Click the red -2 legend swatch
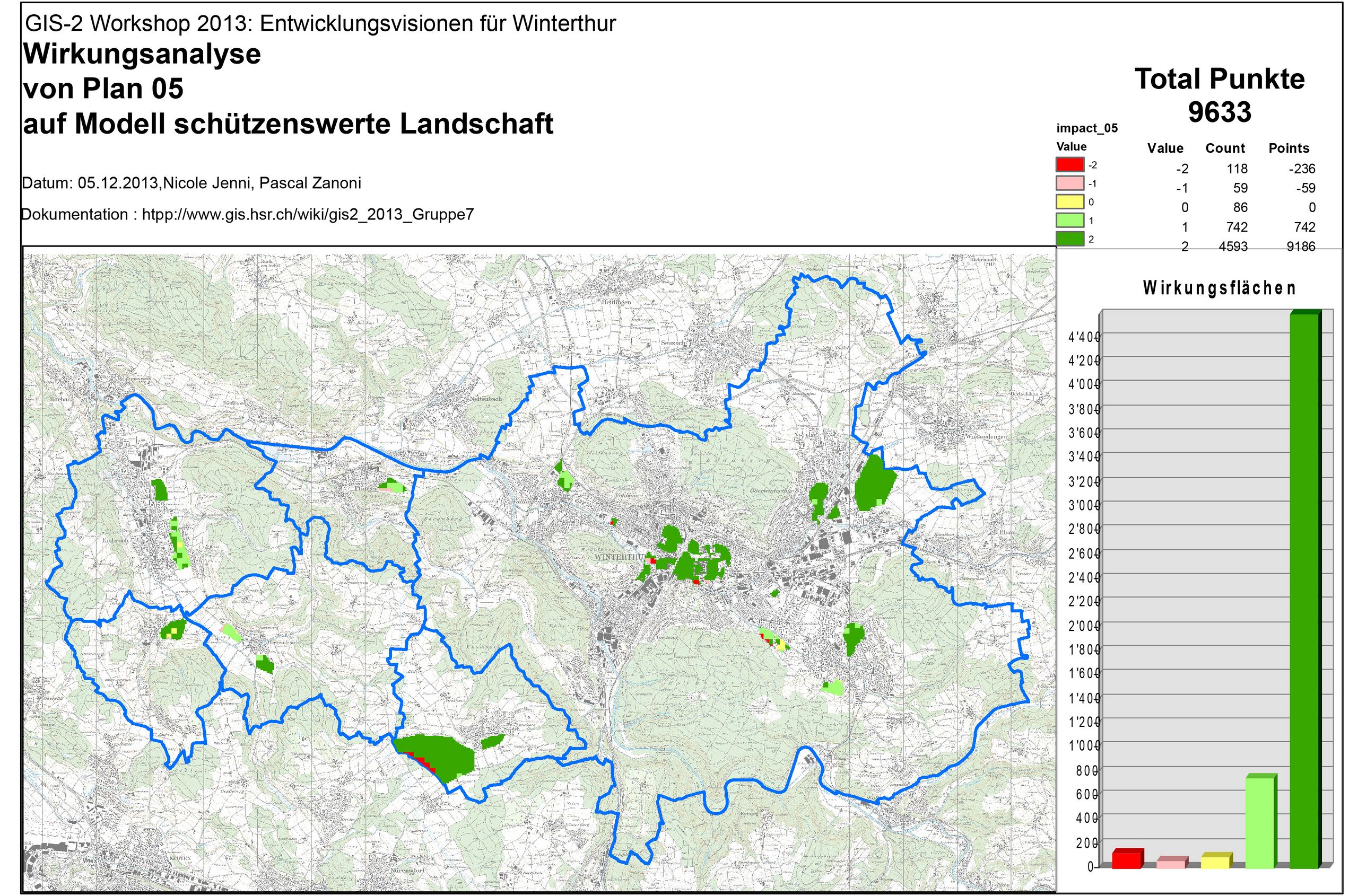The image size is (1358, 896). coord(1070,164)
